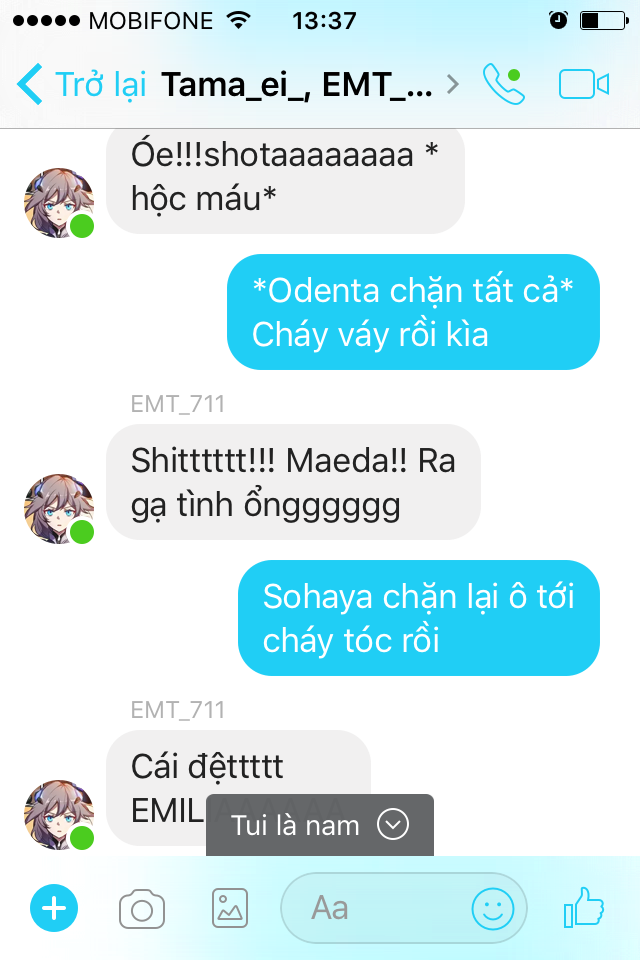
Task: Select the 'Odenta chặn tất cả' blue bubble
Action: coord(413,312)
